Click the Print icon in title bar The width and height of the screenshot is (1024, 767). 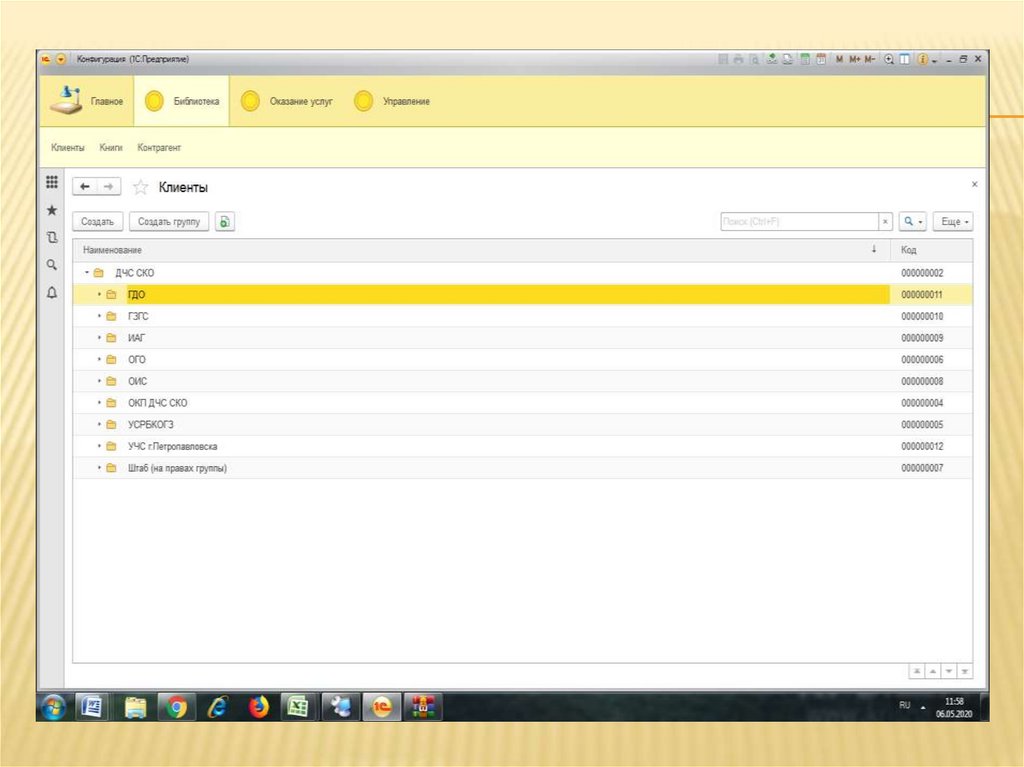739,59
